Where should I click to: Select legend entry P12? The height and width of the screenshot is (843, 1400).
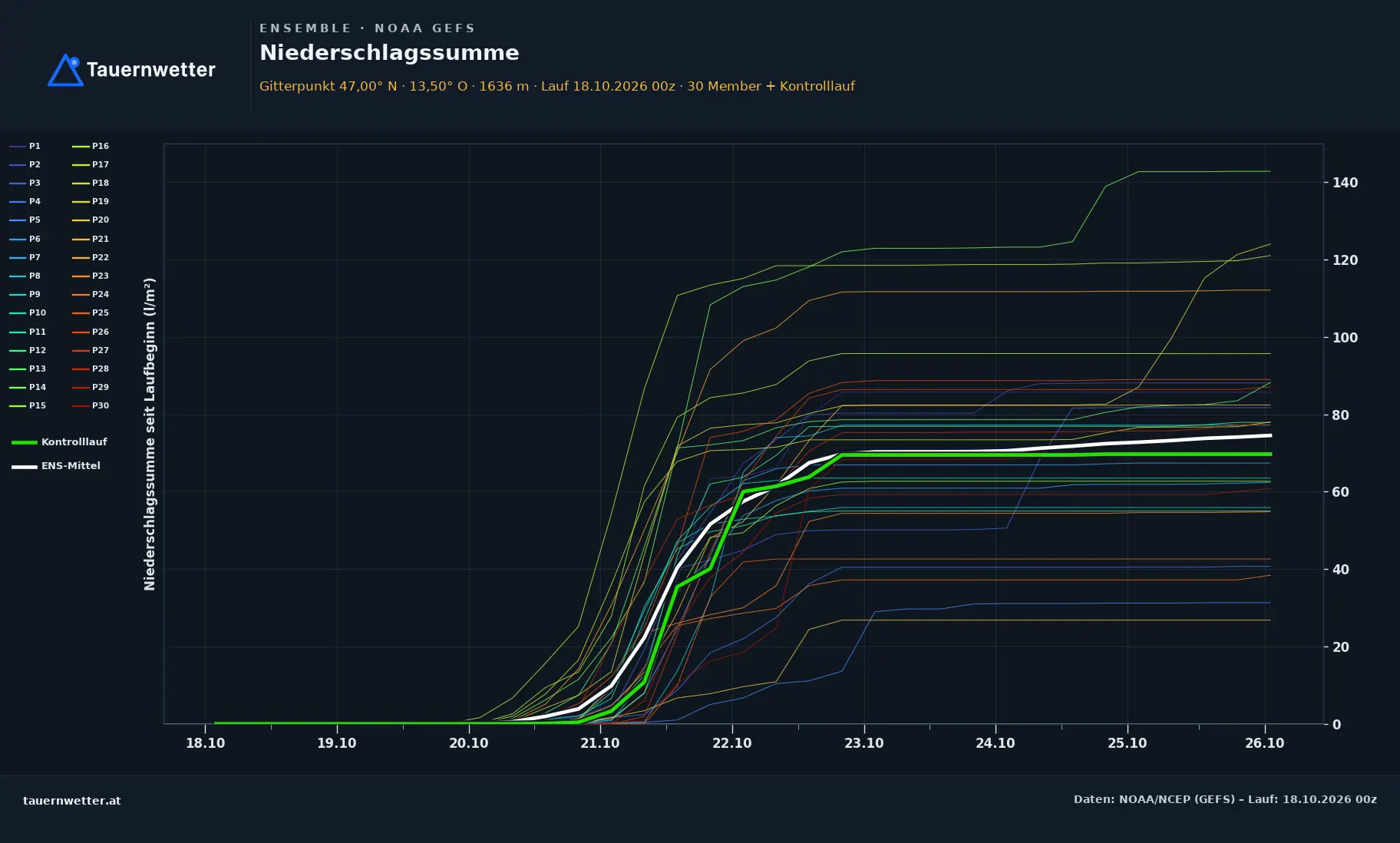click(28, 351)
